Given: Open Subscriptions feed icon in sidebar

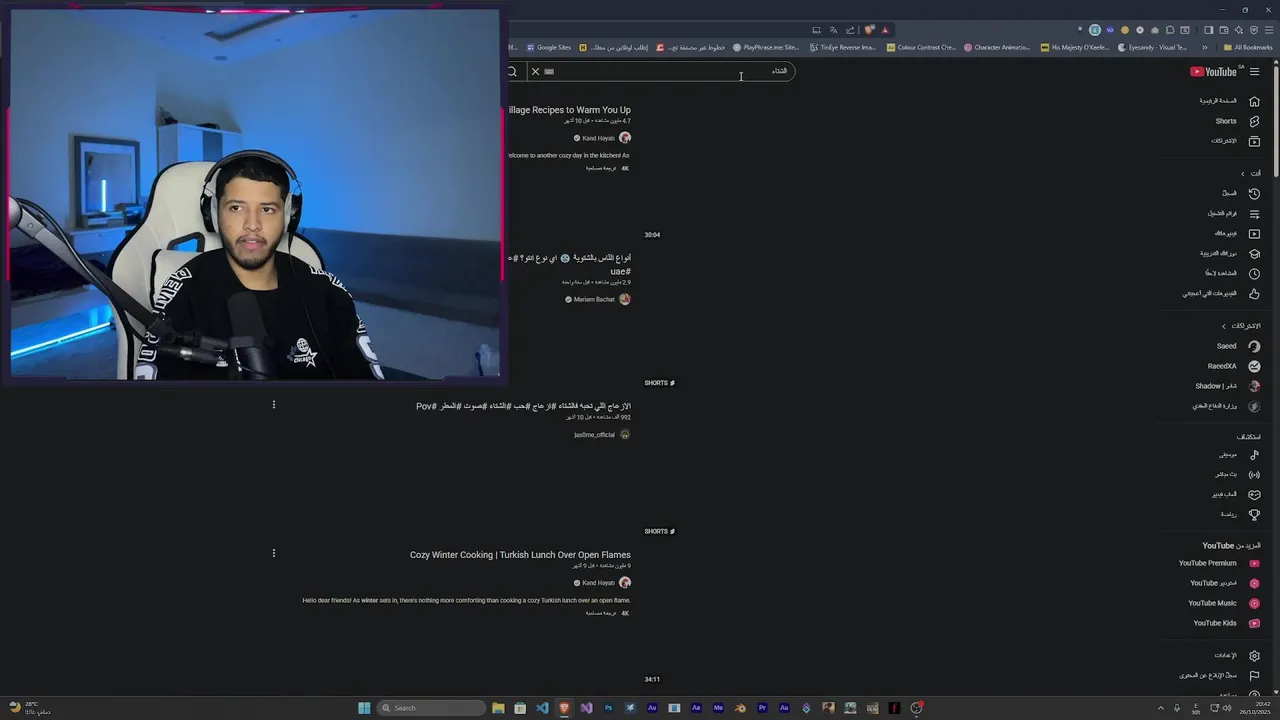Looking at the screenshot, I should (1254, 141).
